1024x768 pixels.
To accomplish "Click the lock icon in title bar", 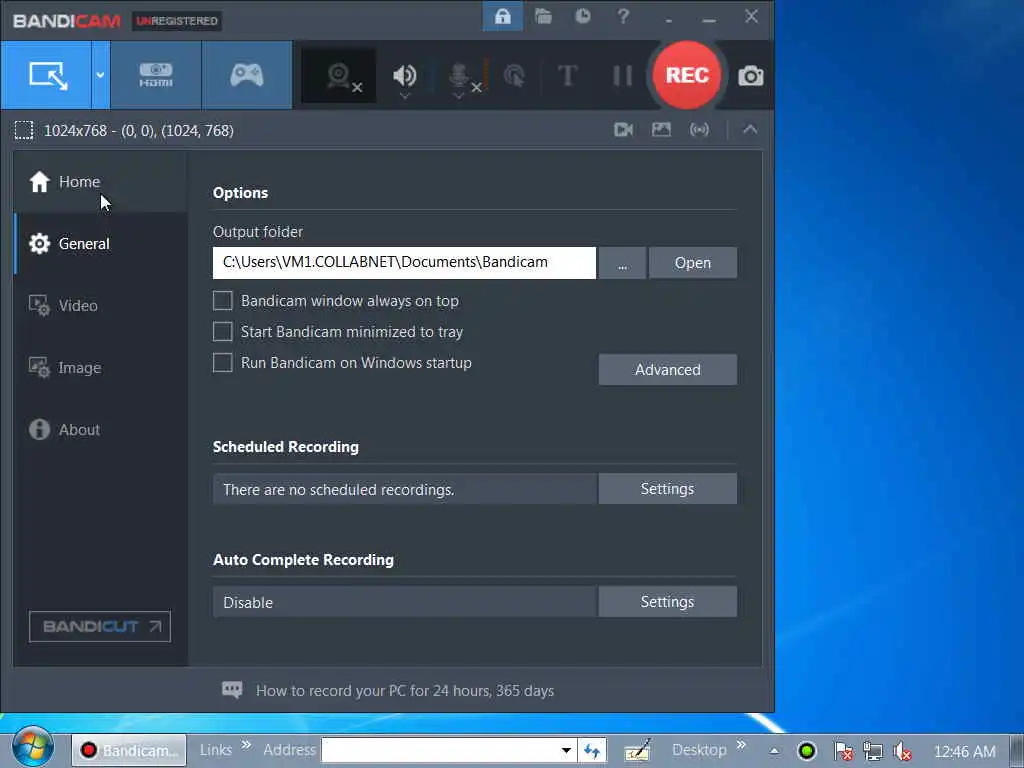I will (502, 16).
